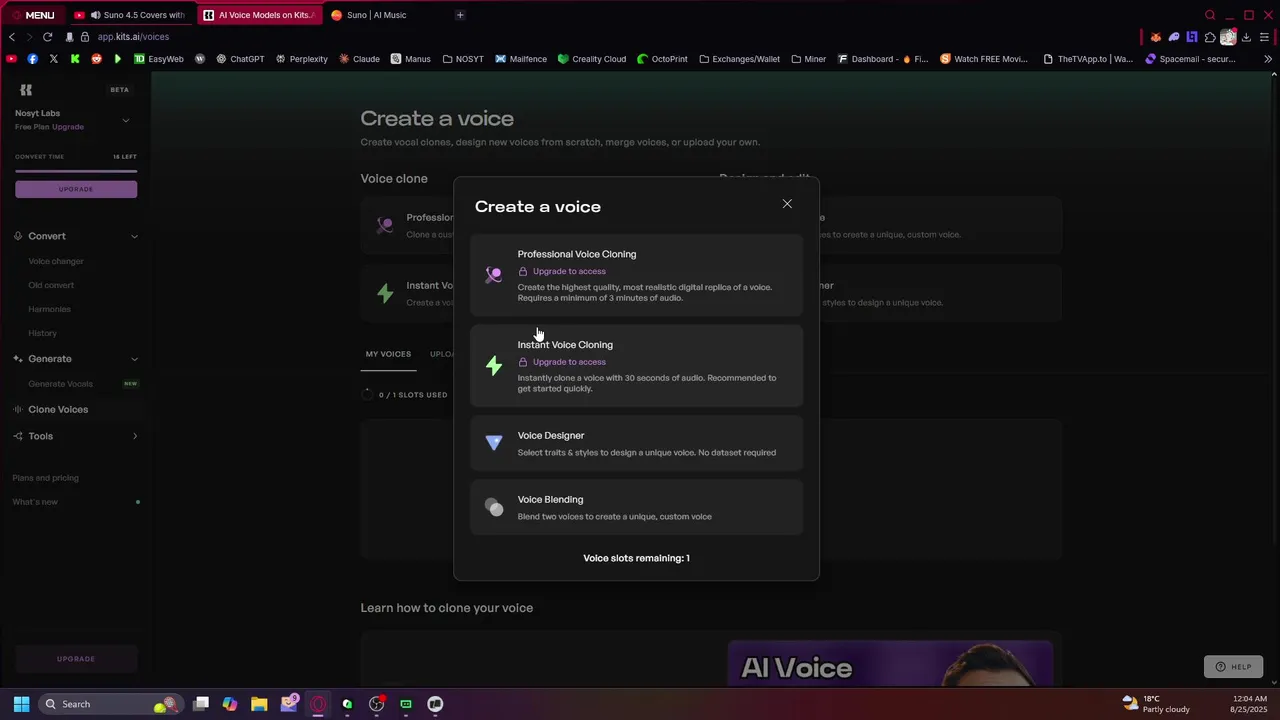Open a new browser tab with plus
Image resolution: width=1280 pixels, height=720 pixels.
tap(460, 15)
